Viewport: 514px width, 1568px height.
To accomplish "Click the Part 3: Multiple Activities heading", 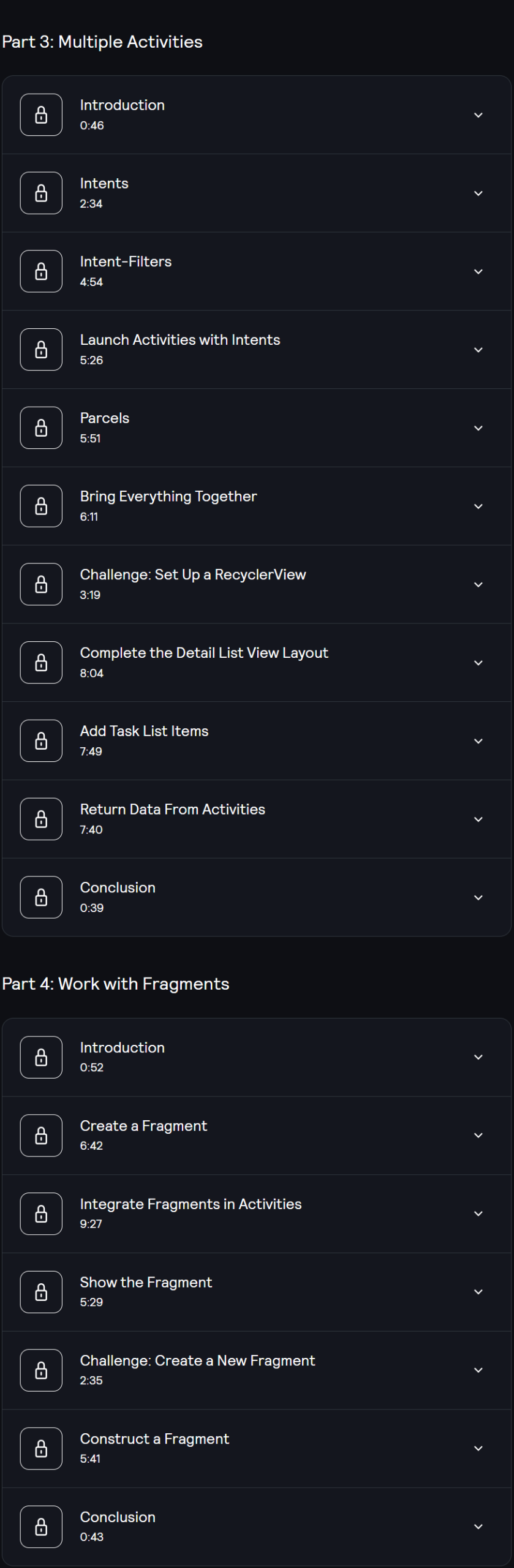I will click(x=102, y=42).
